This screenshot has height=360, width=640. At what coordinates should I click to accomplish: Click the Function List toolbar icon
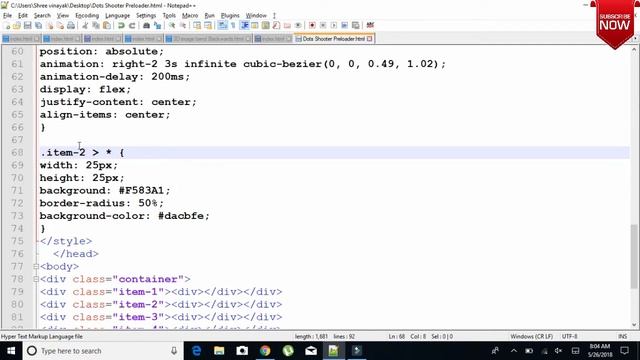coord(276,26)
